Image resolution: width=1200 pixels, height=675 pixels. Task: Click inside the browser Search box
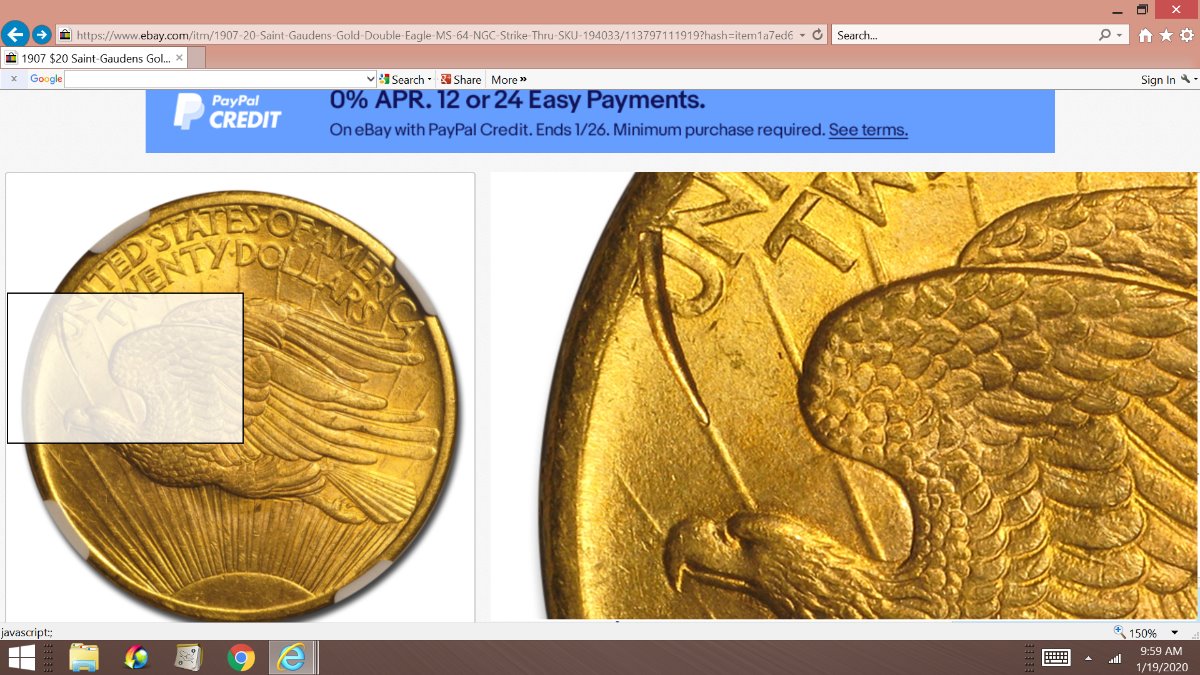click(x=964, y=35)
